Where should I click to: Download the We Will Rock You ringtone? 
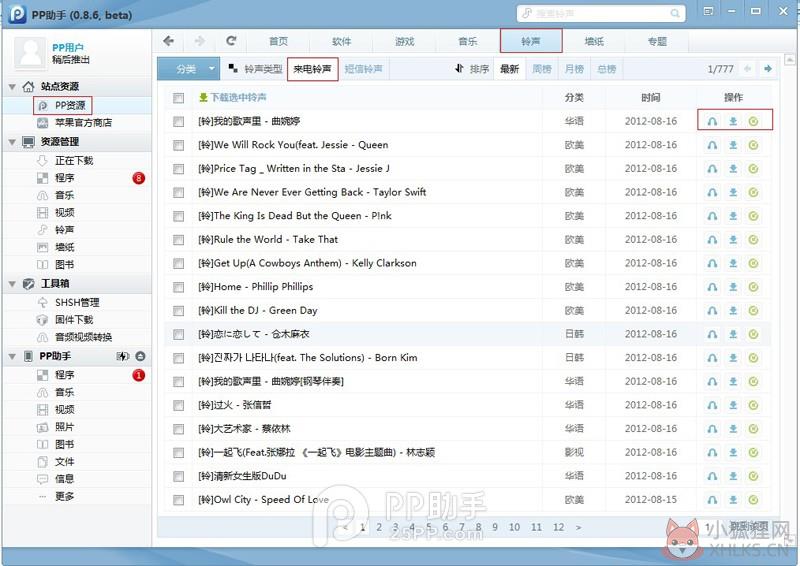pyautogui.click(x=733, y=145)
